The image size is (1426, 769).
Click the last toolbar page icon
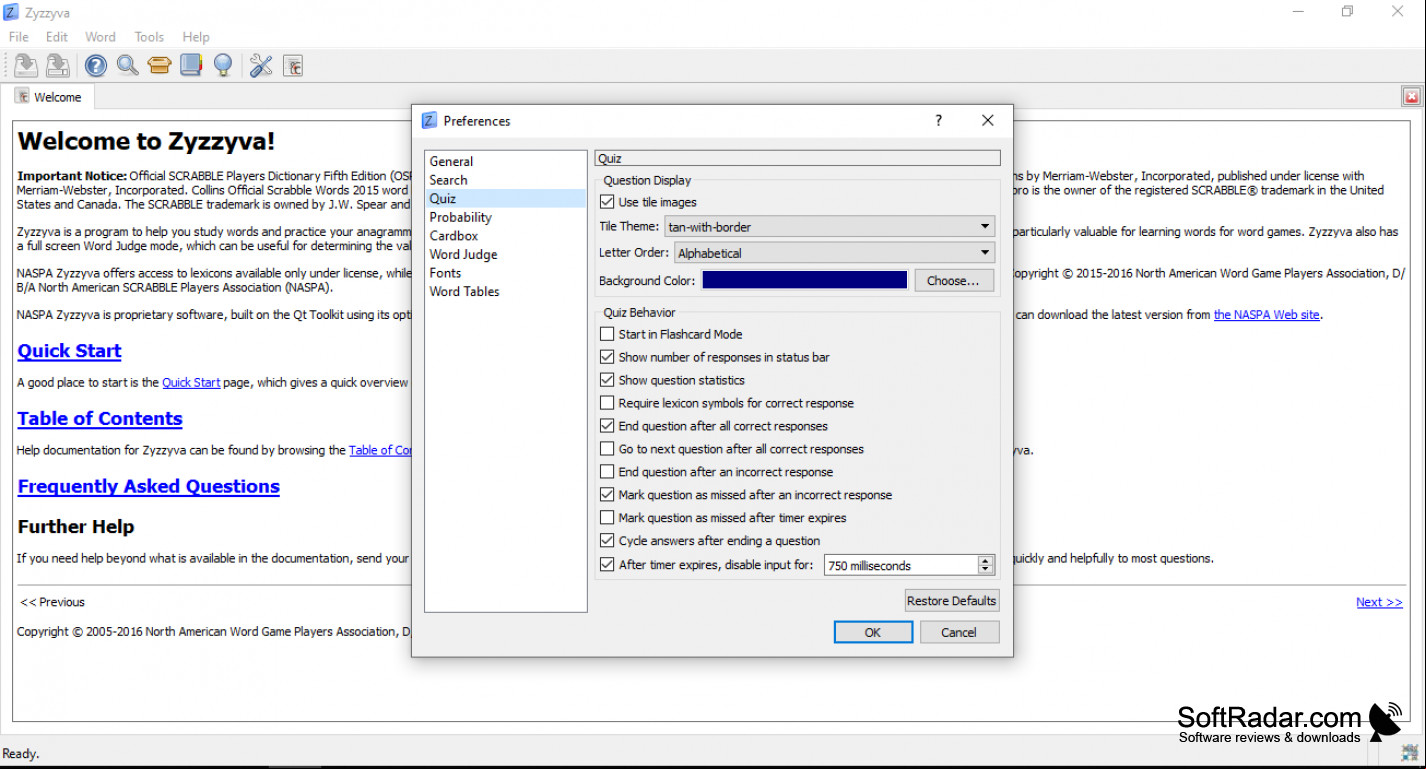[x=293, y=66]
